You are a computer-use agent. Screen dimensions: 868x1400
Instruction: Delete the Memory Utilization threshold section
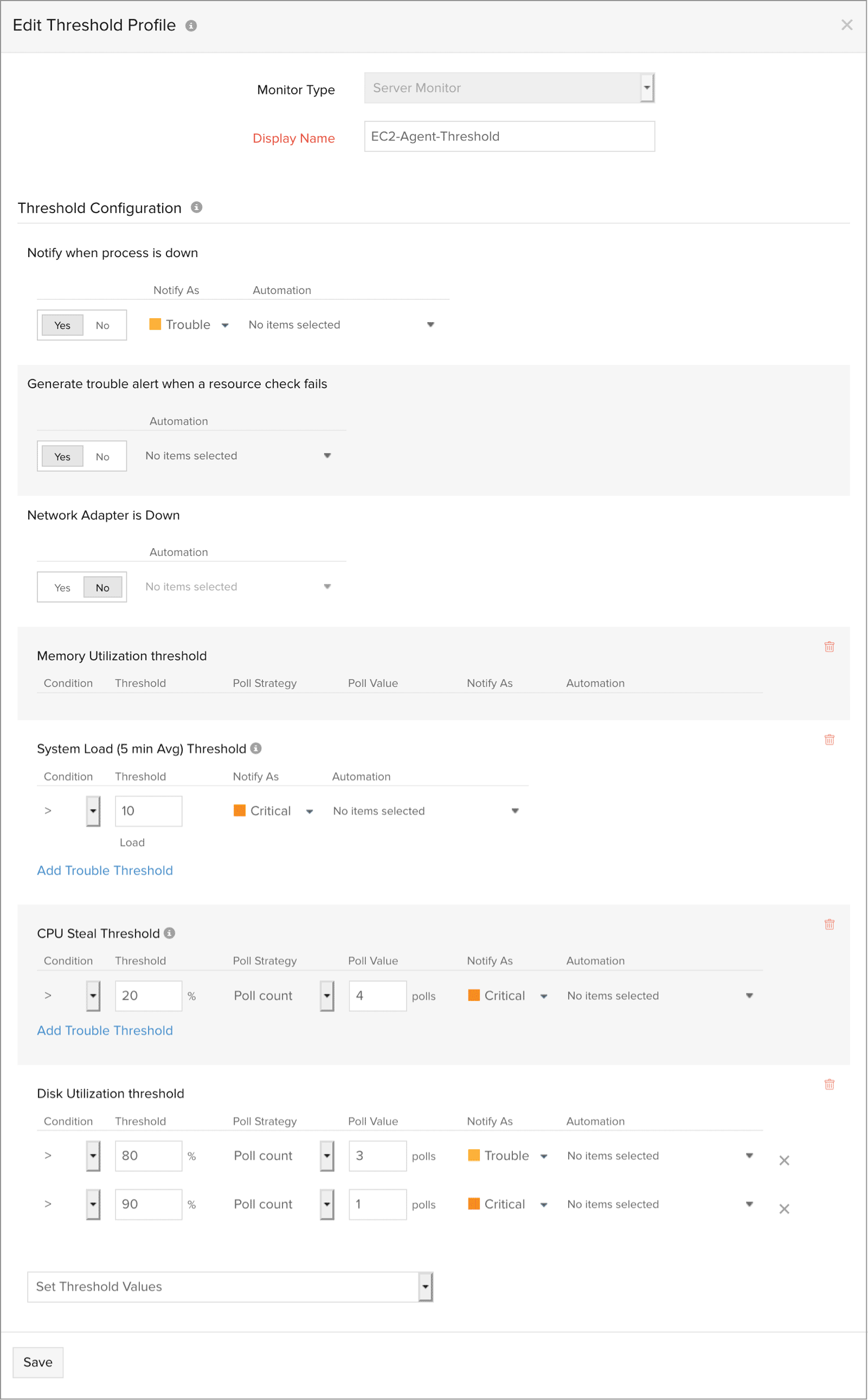pos(829,647)
